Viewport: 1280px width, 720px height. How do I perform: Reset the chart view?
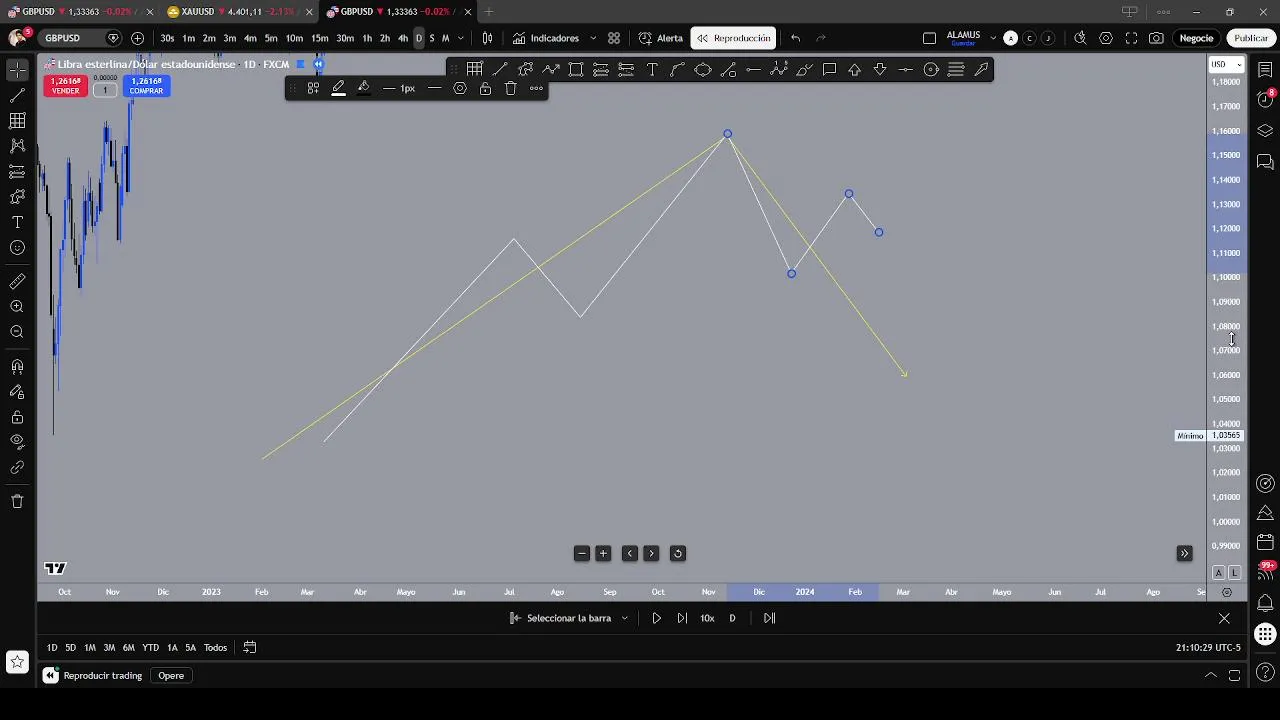677,553
